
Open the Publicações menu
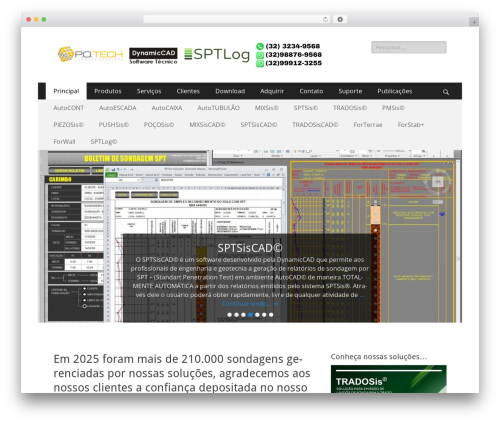coord(395,91)
